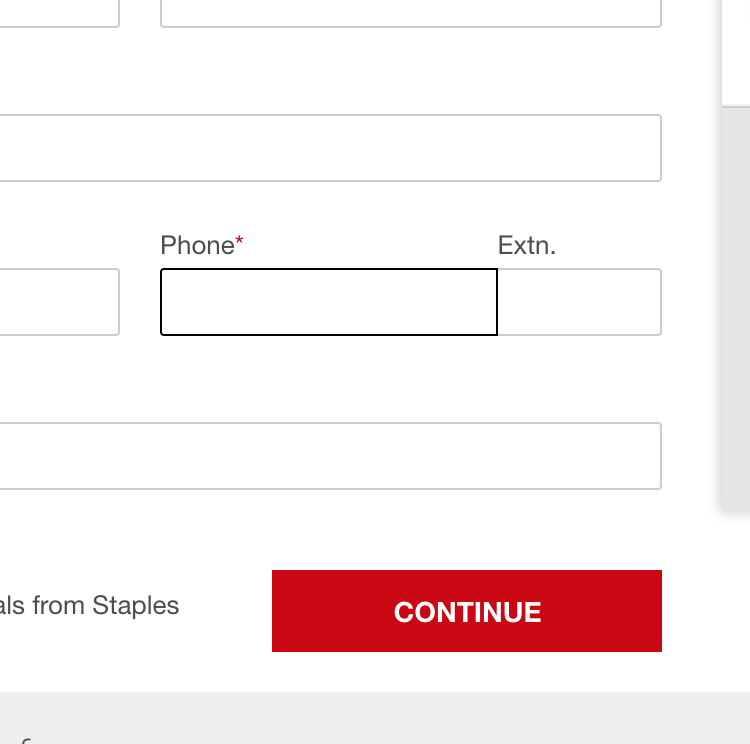Select the partially visible field left of Phone
This screenshot has height=744, width=750.
point(59,302)
